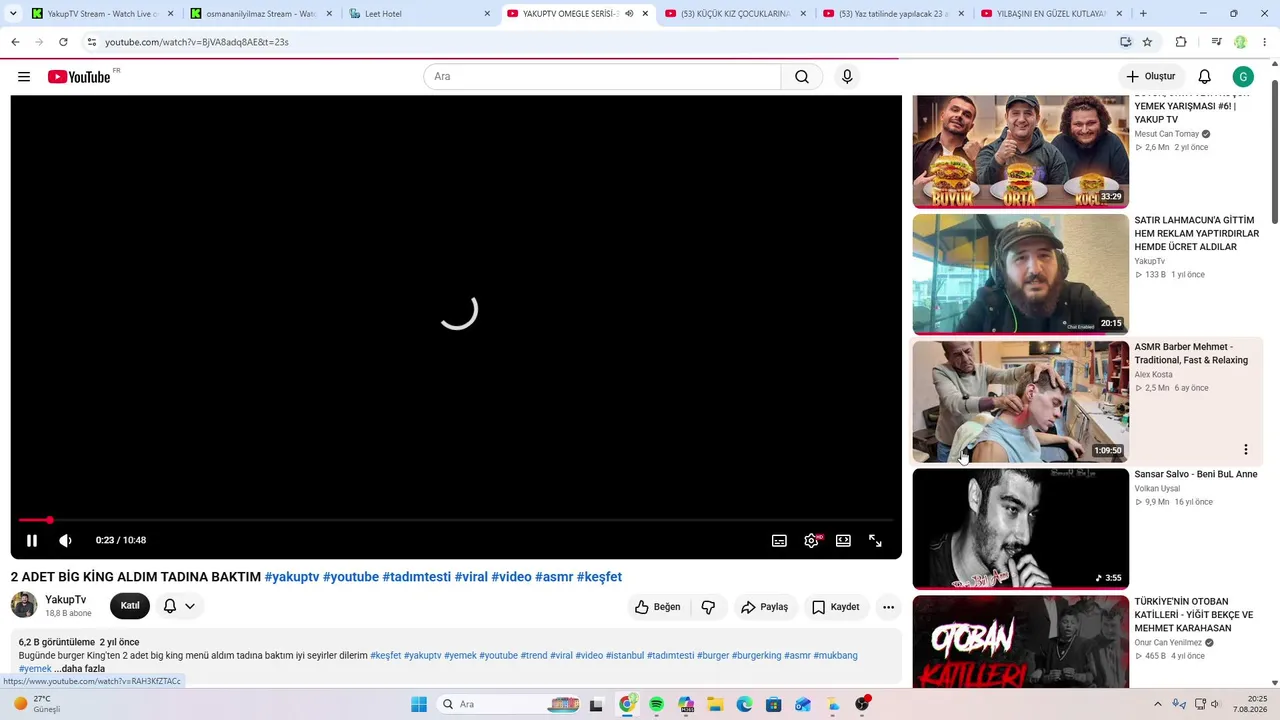
Task: Open the YakupTv channel avatar
Action: [24, 605]
